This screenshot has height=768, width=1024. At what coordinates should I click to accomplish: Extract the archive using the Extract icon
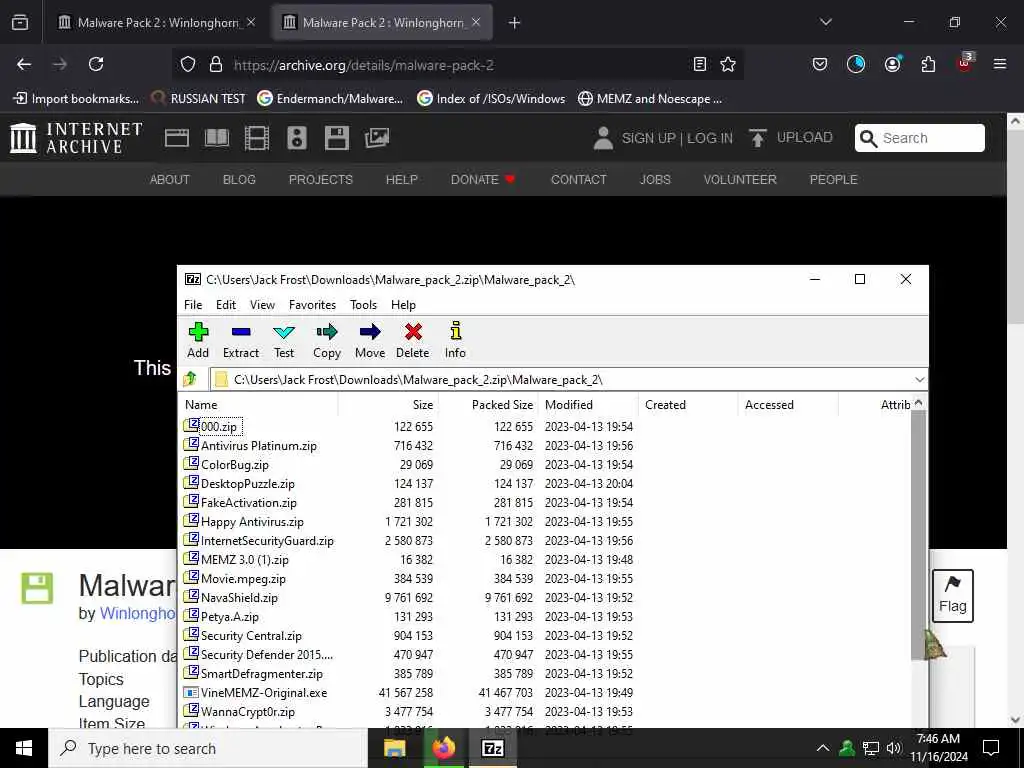pyautogui.click(x=241, y=340)
